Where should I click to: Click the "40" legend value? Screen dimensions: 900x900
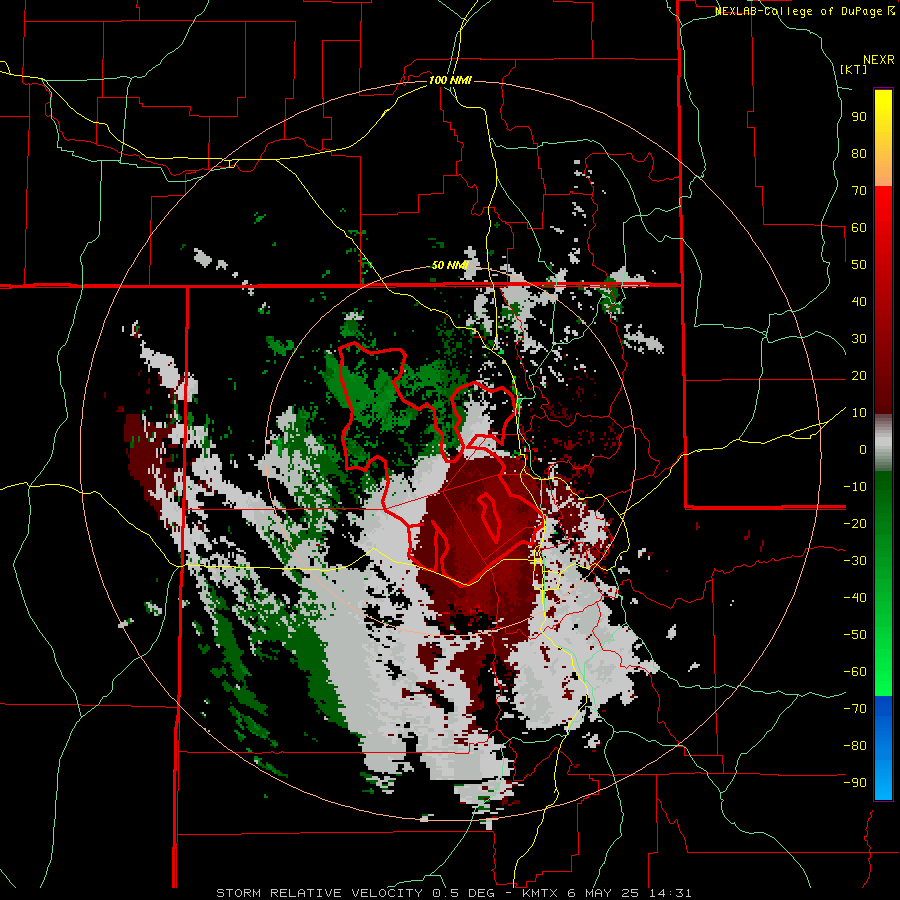(x=859, y=302)
